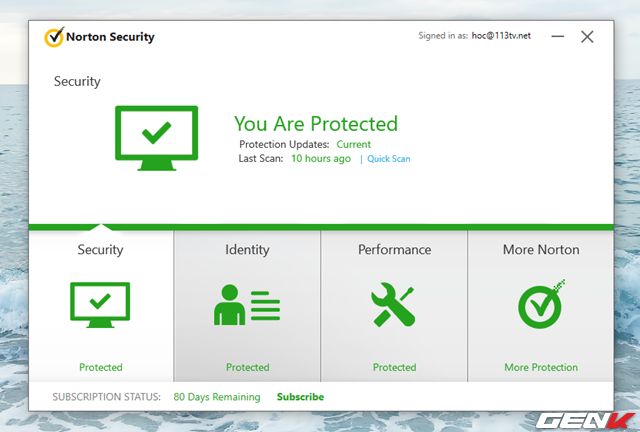Click the More Norton checkmark circle icon
Viewport: 640px width, 432px height.
[x=541, y=305]
